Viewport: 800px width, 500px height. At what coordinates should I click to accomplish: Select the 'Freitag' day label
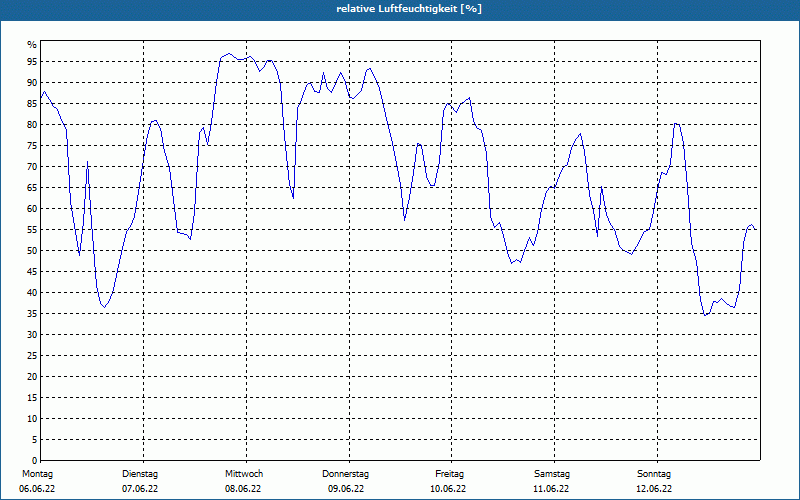click(x=449, y=474)
